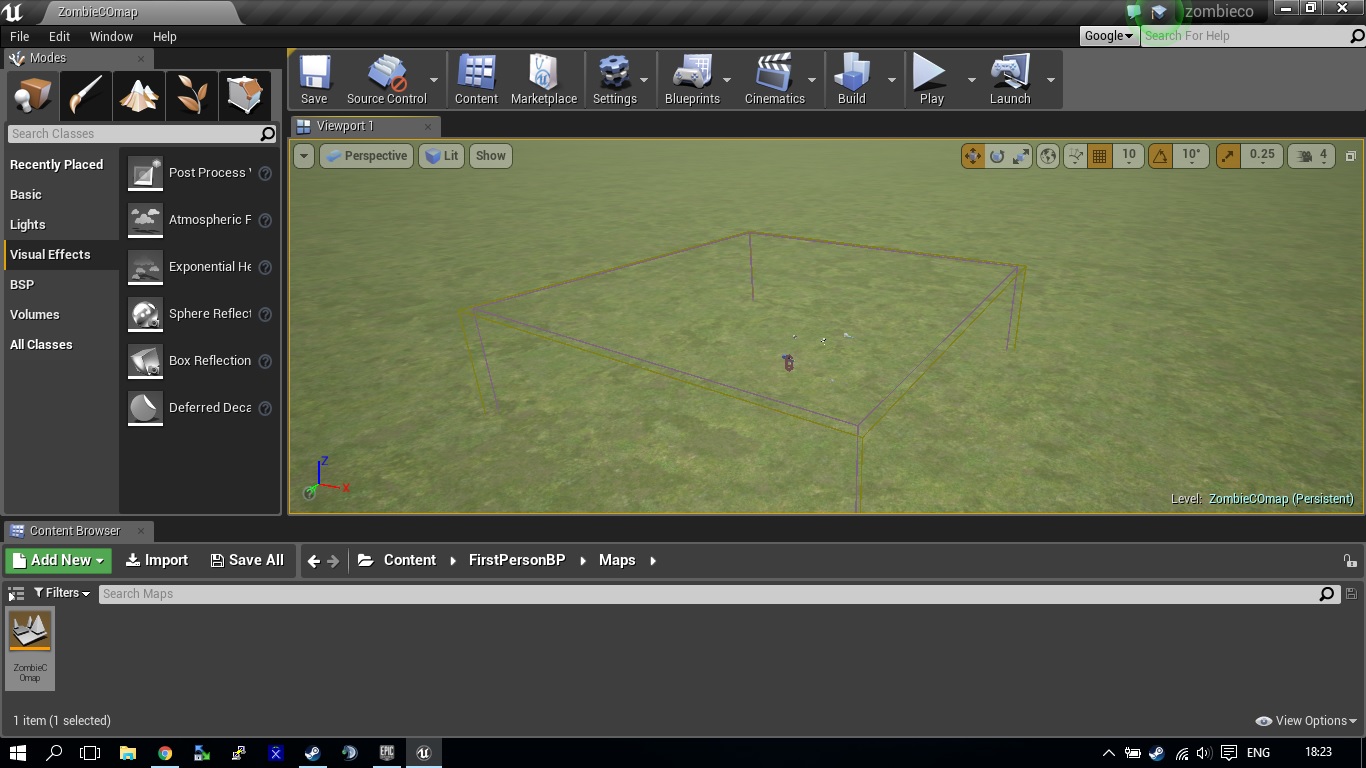Click the Add New button

58,561
